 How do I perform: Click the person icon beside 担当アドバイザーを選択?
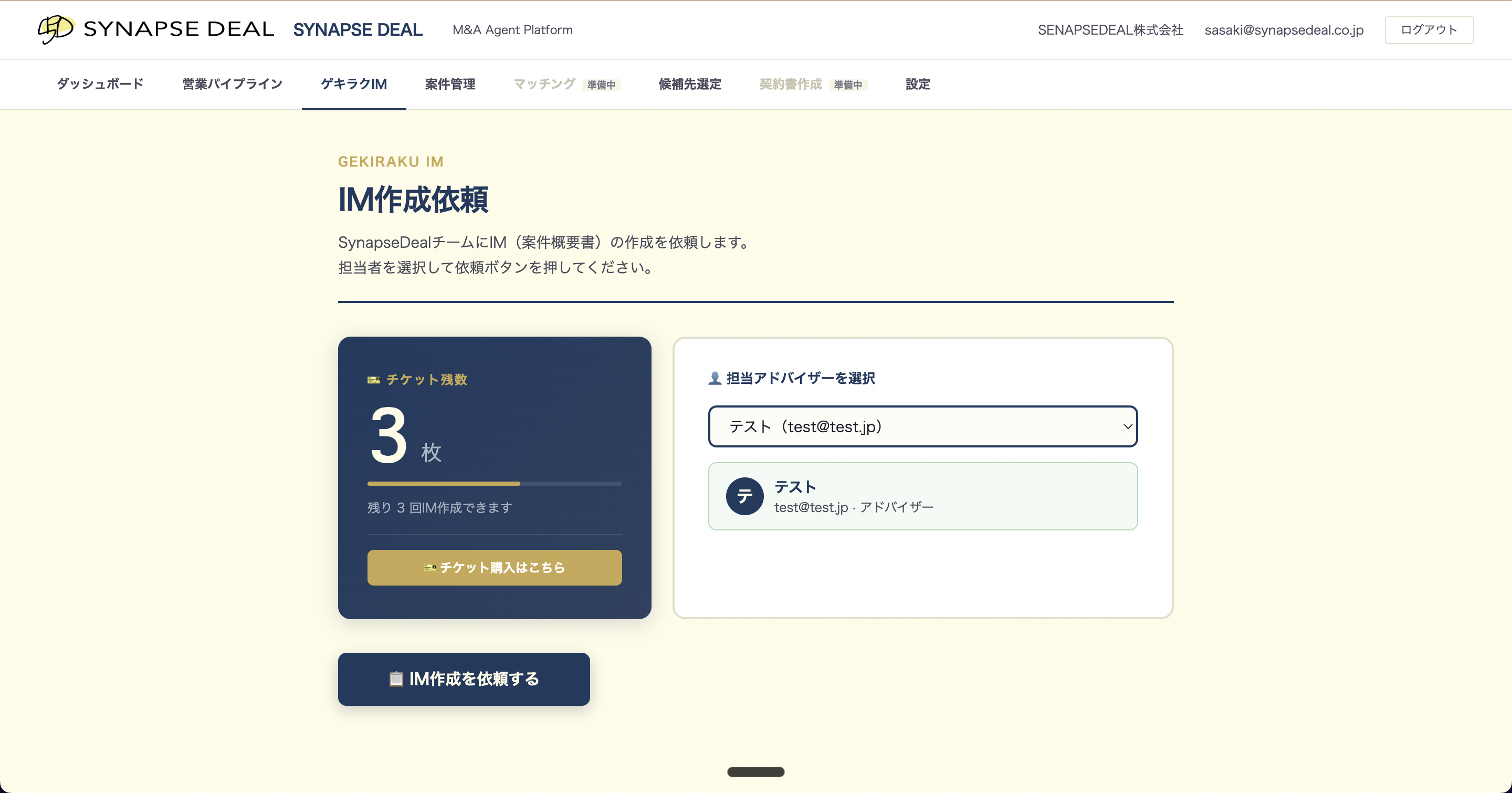715,378
